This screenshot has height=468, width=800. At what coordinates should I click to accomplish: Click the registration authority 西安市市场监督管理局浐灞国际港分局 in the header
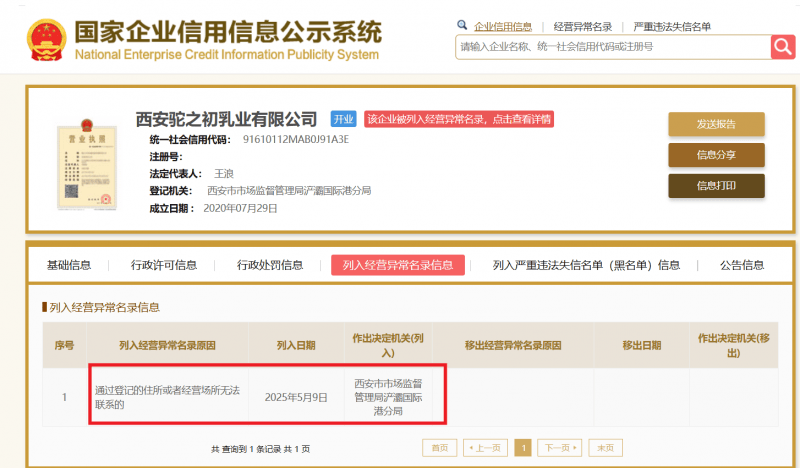tap(289, 191)
